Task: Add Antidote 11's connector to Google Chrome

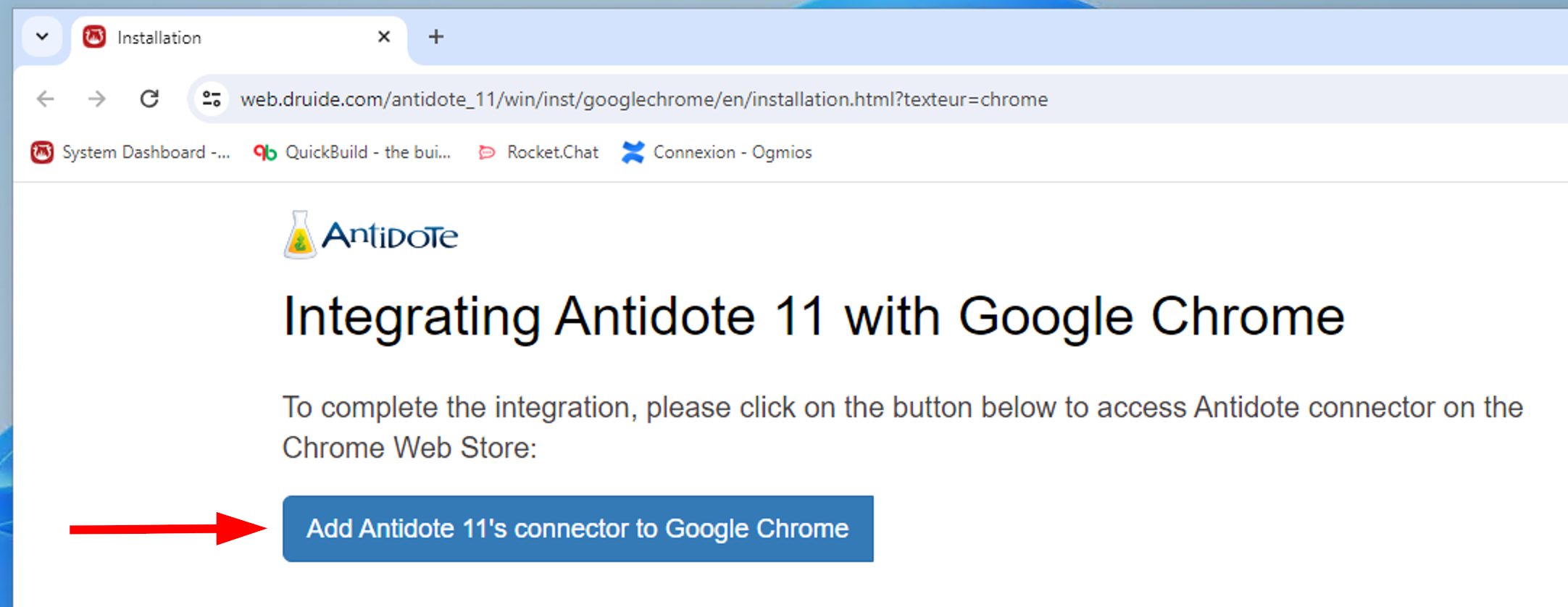Action: [x=577, y=529]
